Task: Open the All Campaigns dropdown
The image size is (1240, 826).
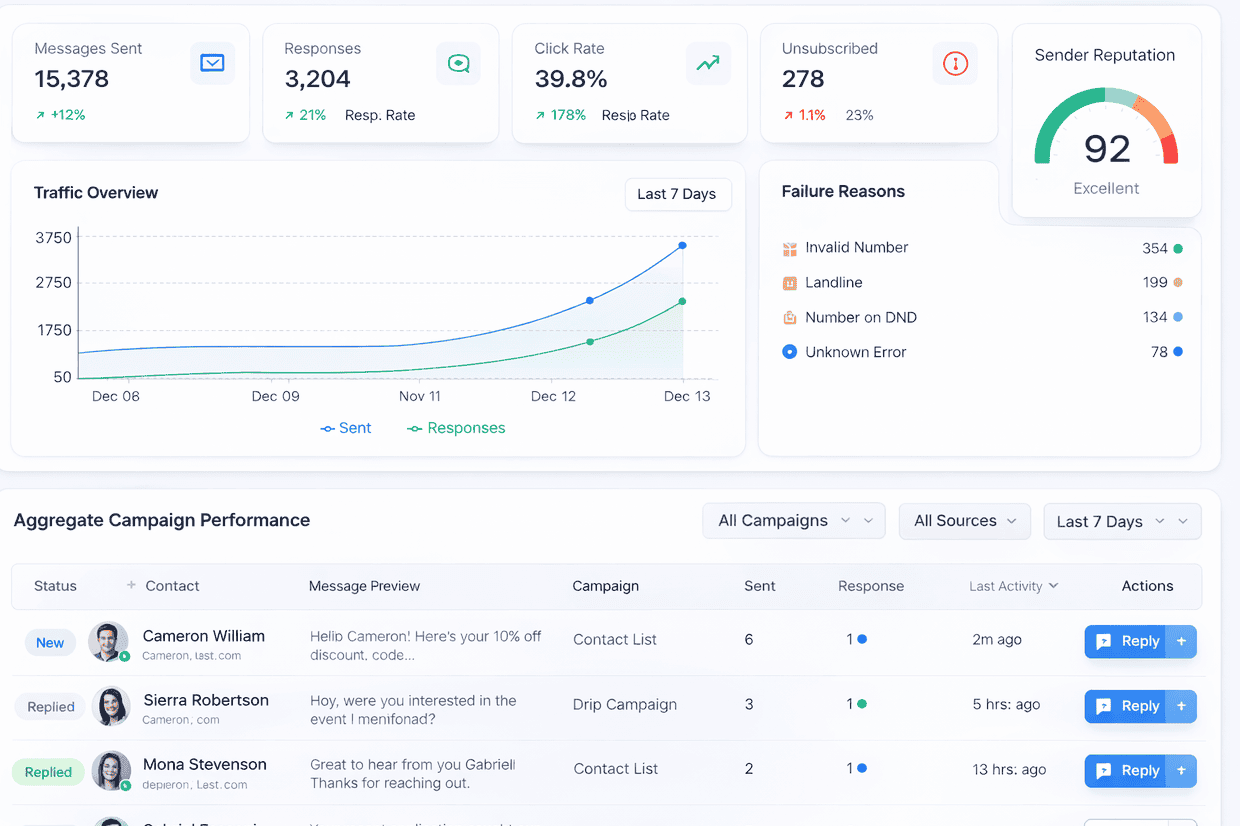Action: pos(794,521)
